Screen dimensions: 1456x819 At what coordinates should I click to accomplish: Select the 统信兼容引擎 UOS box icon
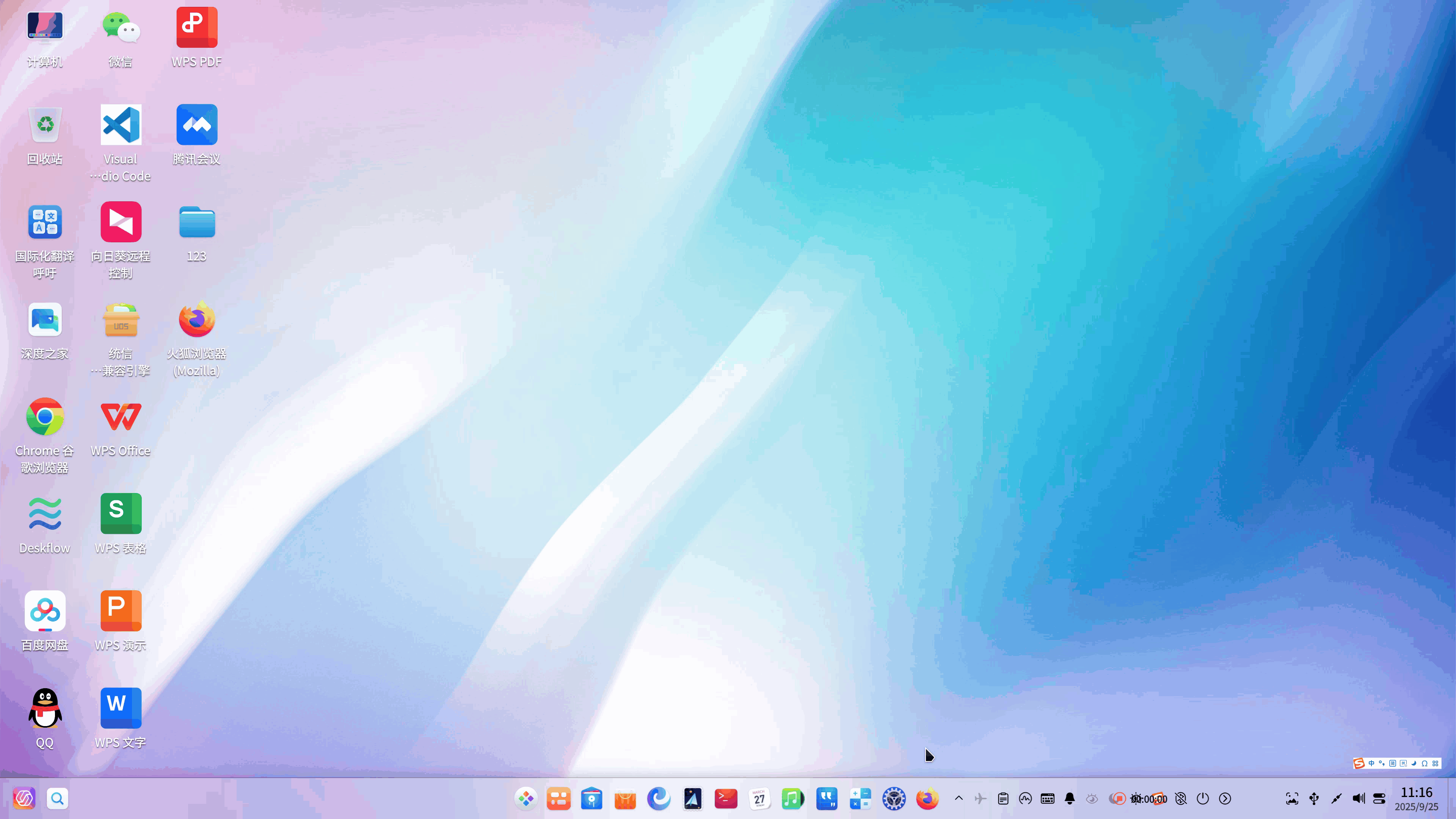pos(121,319)
